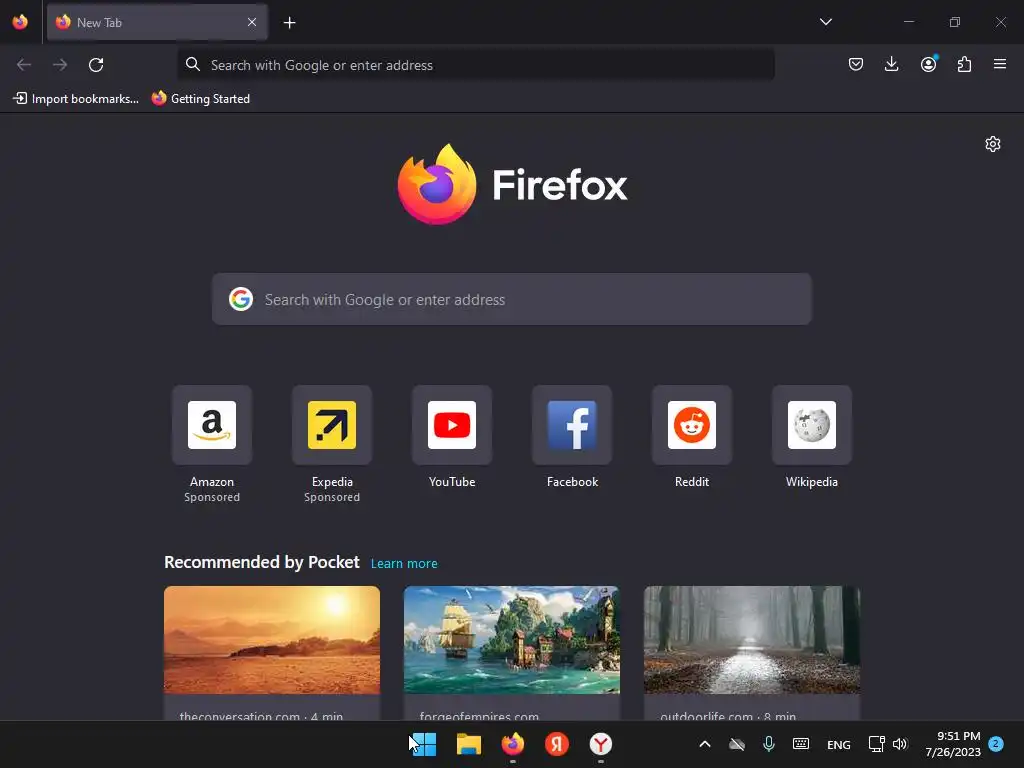This screenshot has width=1024, height=768.
Task: Open Yandex Browser taskbar icon
Action: click(601, 744)
